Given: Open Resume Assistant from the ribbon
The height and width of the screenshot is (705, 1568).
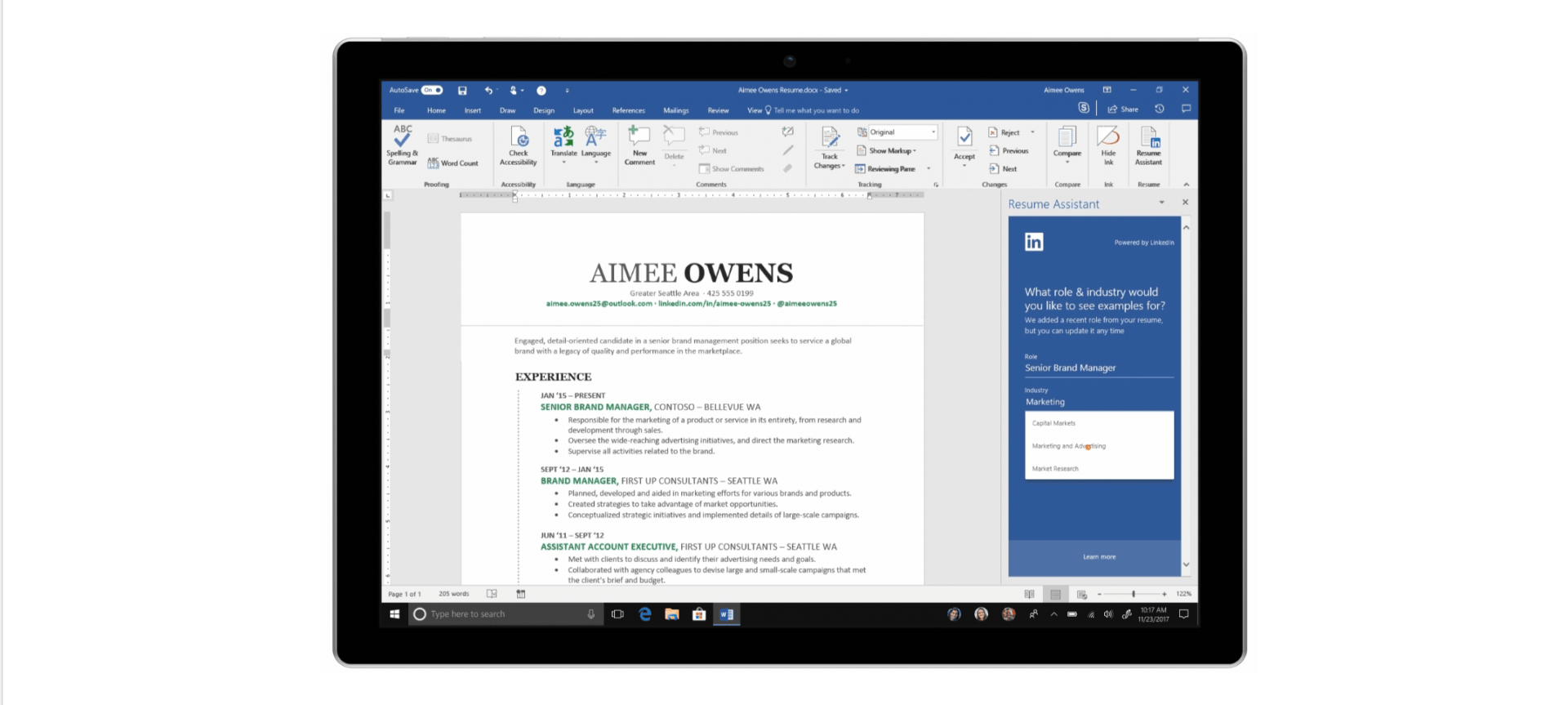Looking at the screenshot, I should [1148, 145].
